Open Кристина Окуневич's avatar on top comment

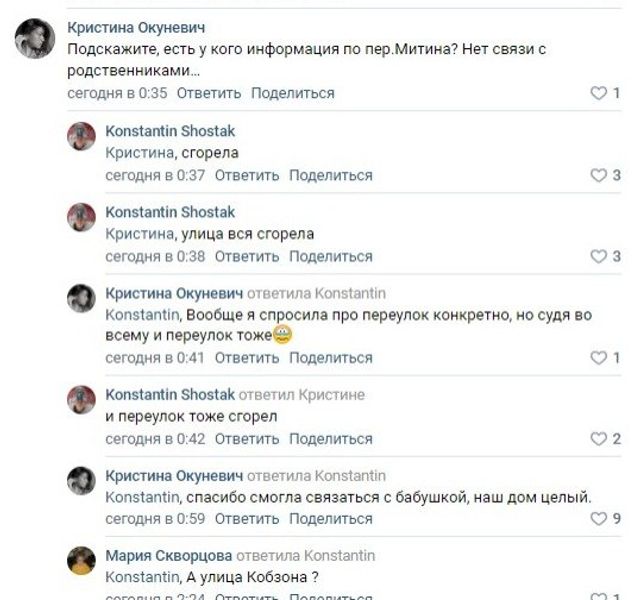34,39
